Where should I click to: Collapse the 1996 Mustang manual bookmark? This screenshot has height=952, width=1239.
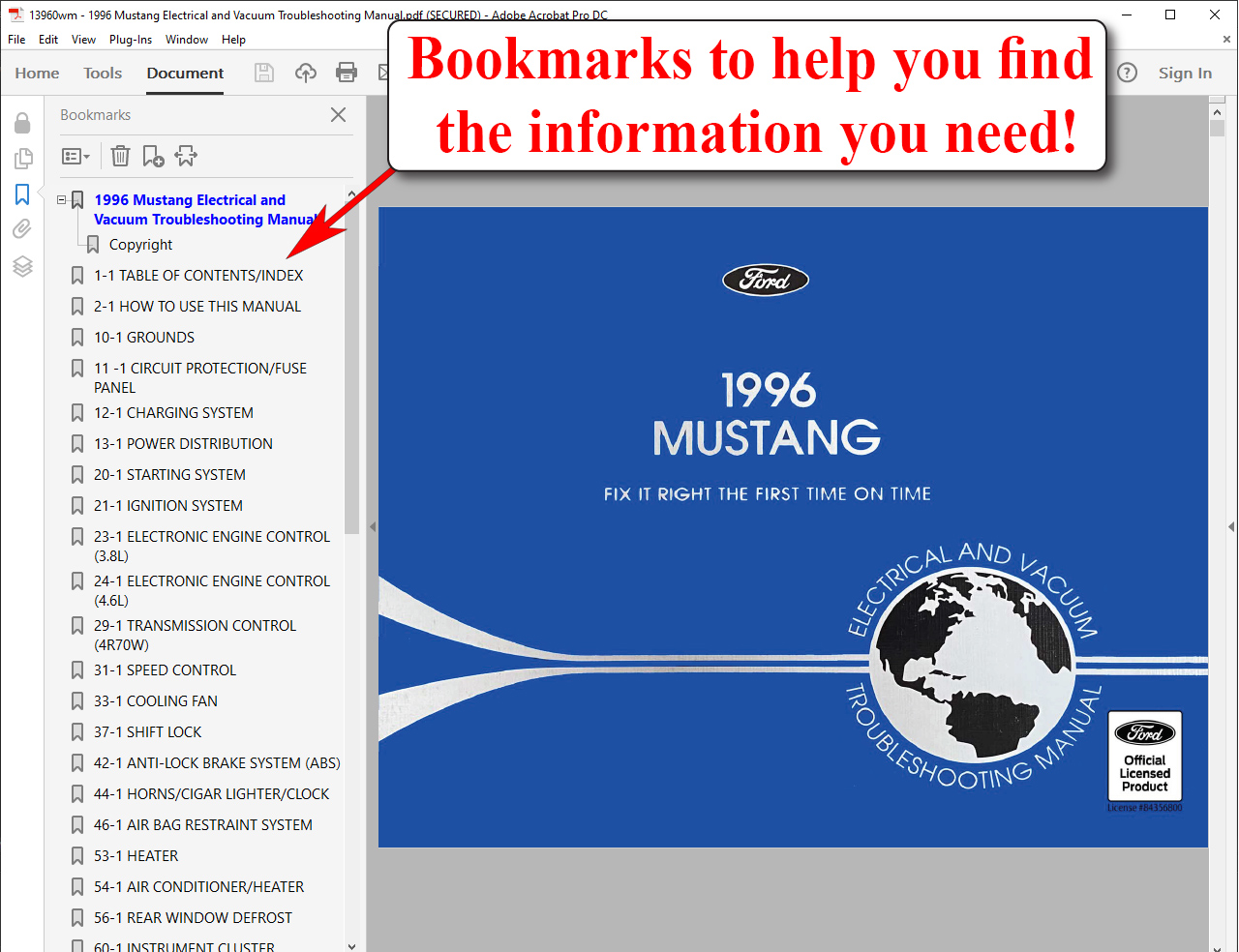click(62, 200)
